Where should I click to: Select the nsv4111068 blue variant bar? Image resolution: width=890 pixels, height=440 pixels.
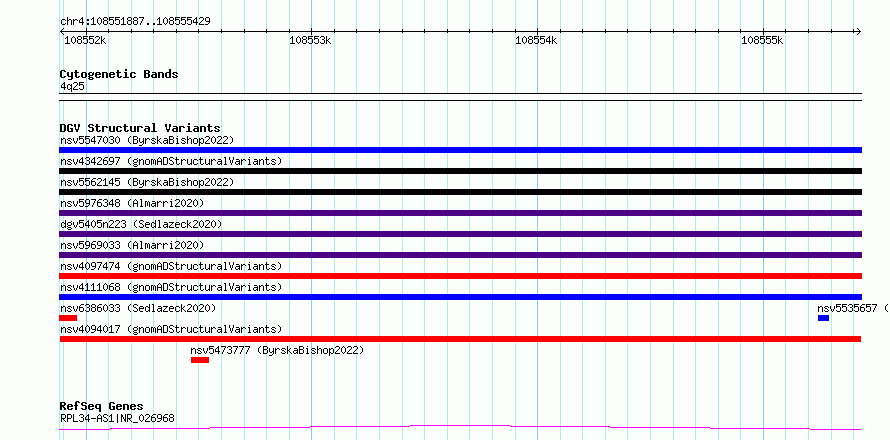click(x=460, y=297)
